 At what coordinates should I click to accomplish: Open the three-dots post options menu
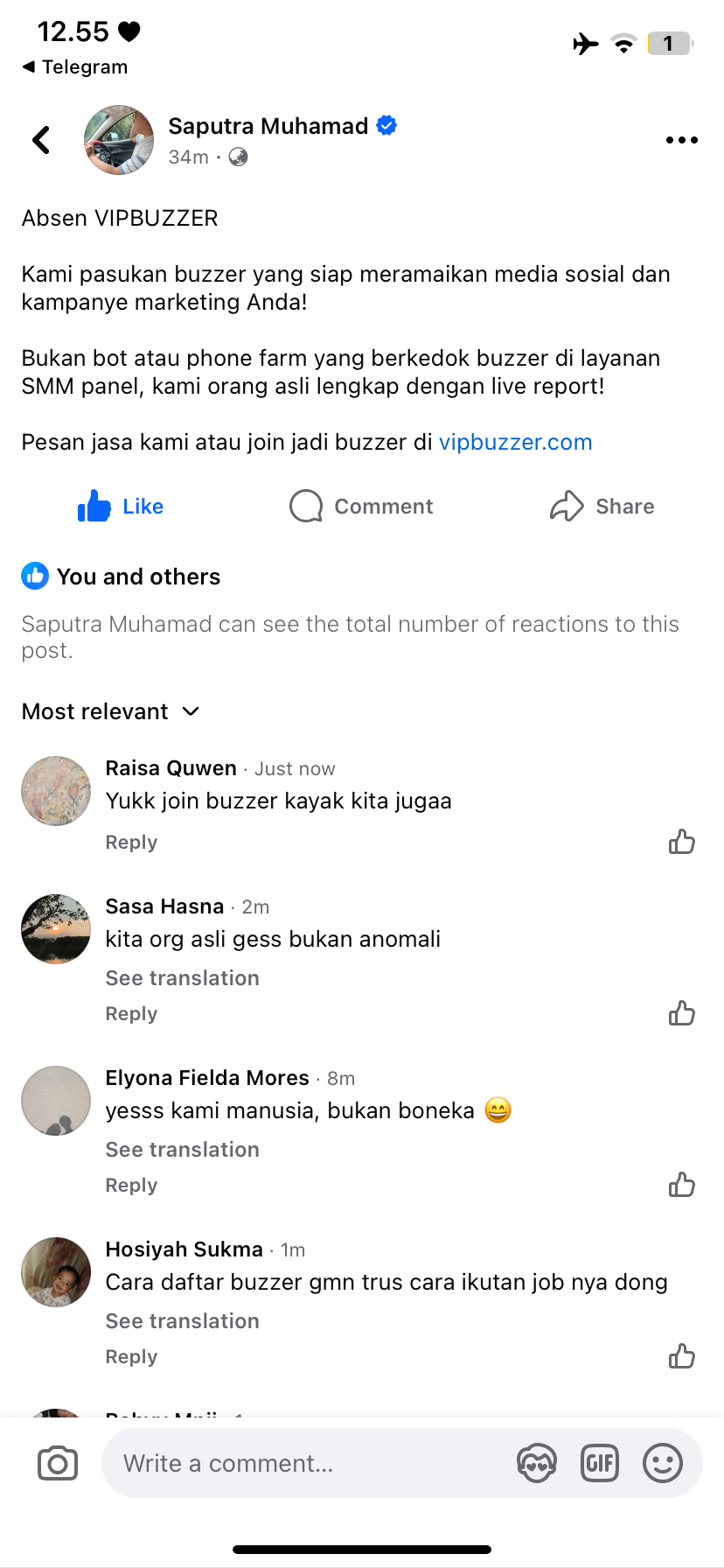[681, 140]
